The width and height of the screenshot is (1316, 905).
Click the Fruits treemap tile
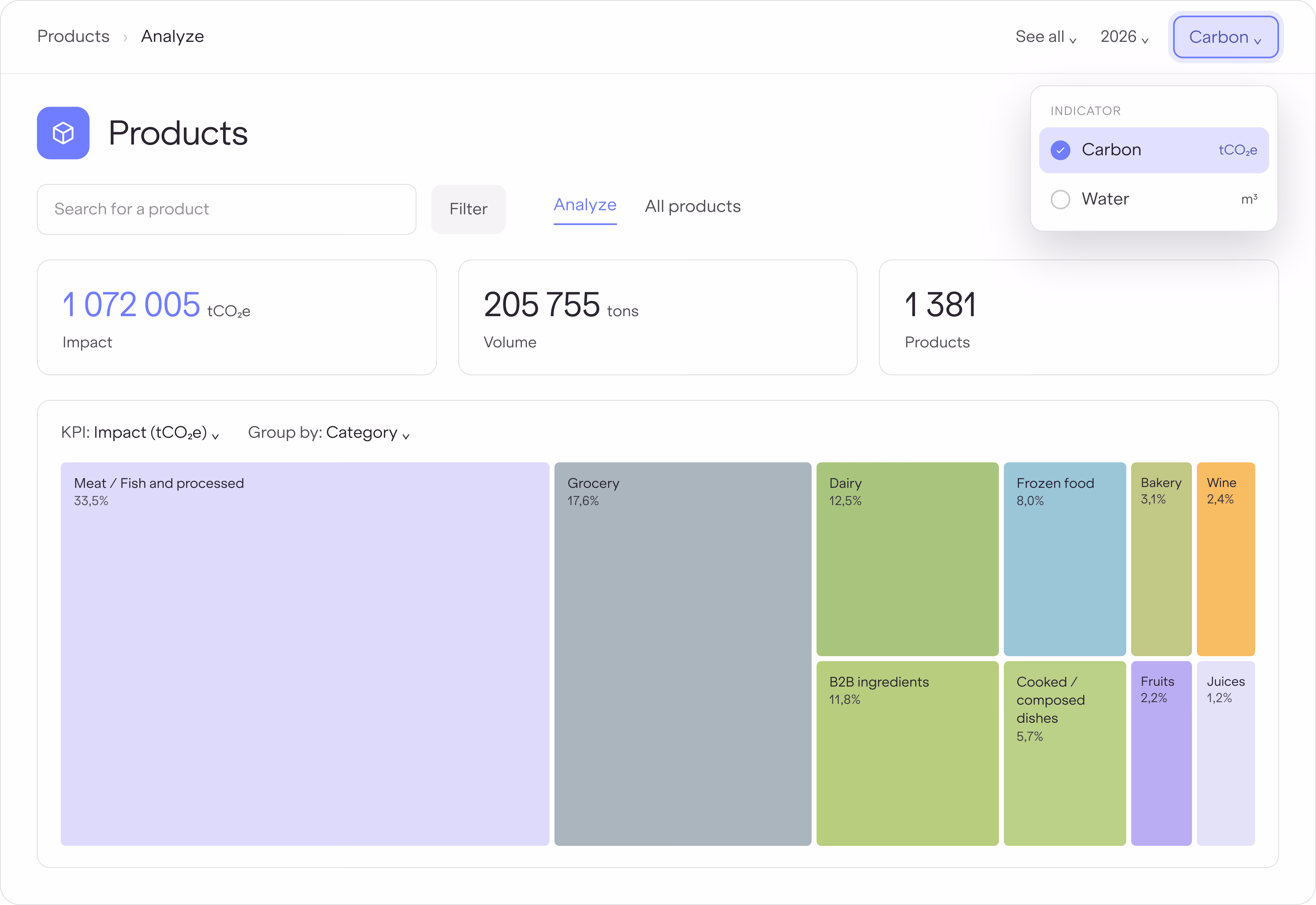pos(1161,754)
